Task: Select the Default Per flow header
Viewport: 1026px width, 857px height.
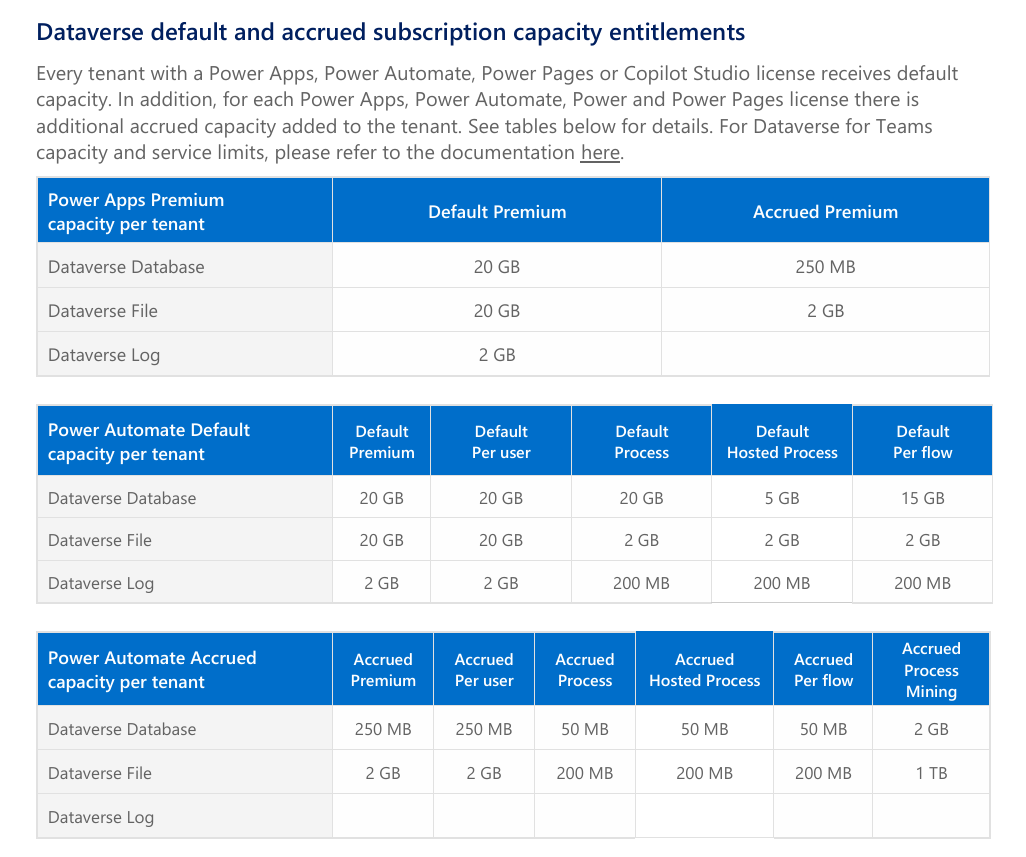Action: (x=923, y=441)
